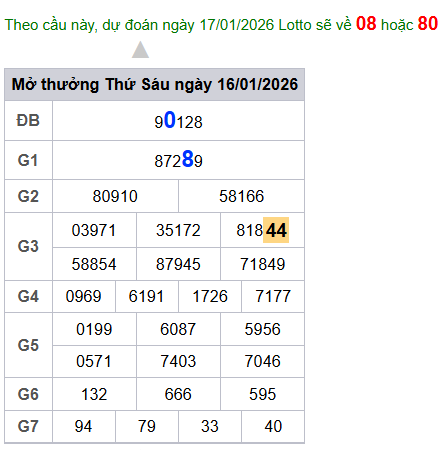Click the G3 row label
Image resolution: width=447 pixels, height=450 pixels.
28,246
